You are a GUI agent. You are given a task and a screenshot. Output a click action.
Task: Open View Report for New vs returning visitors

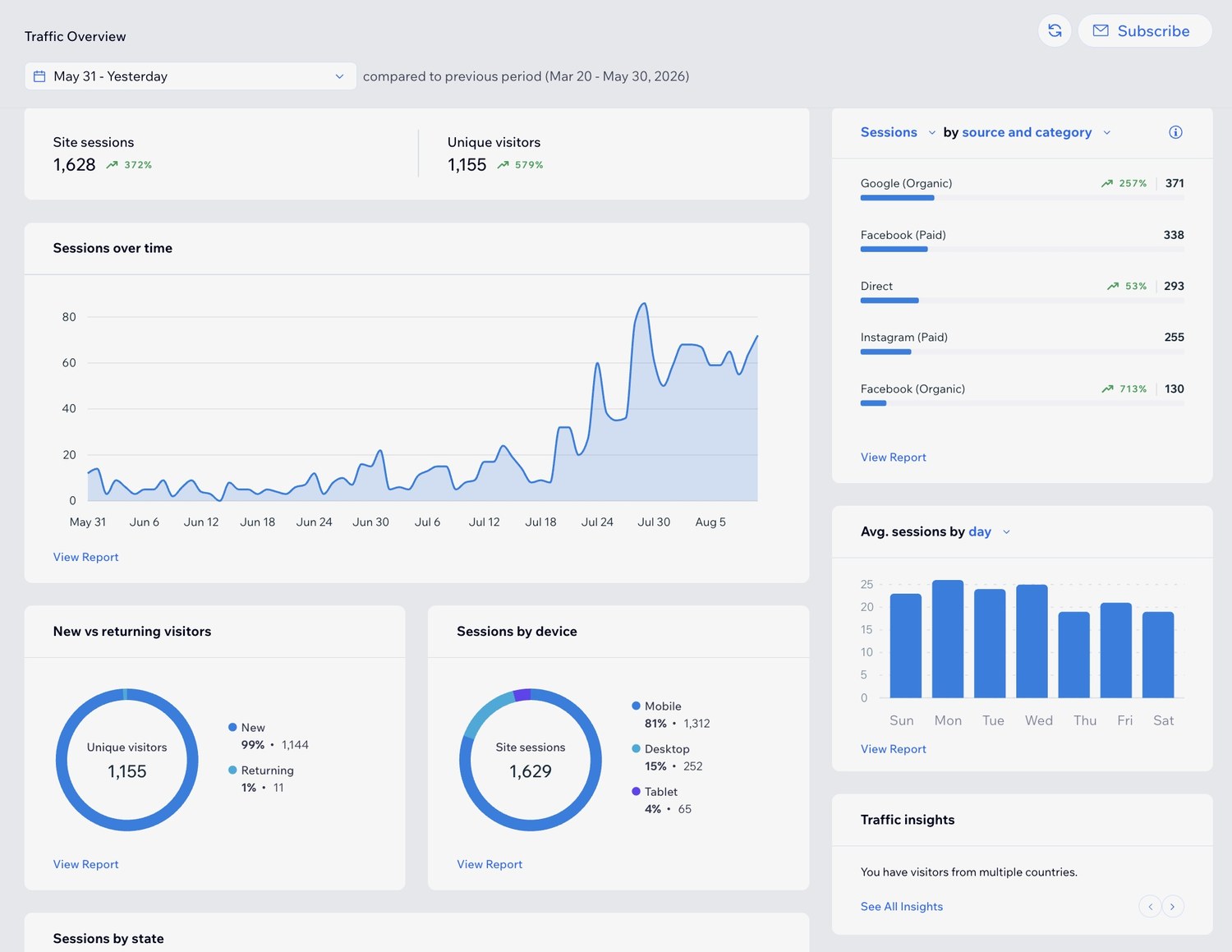pos(85,864)
